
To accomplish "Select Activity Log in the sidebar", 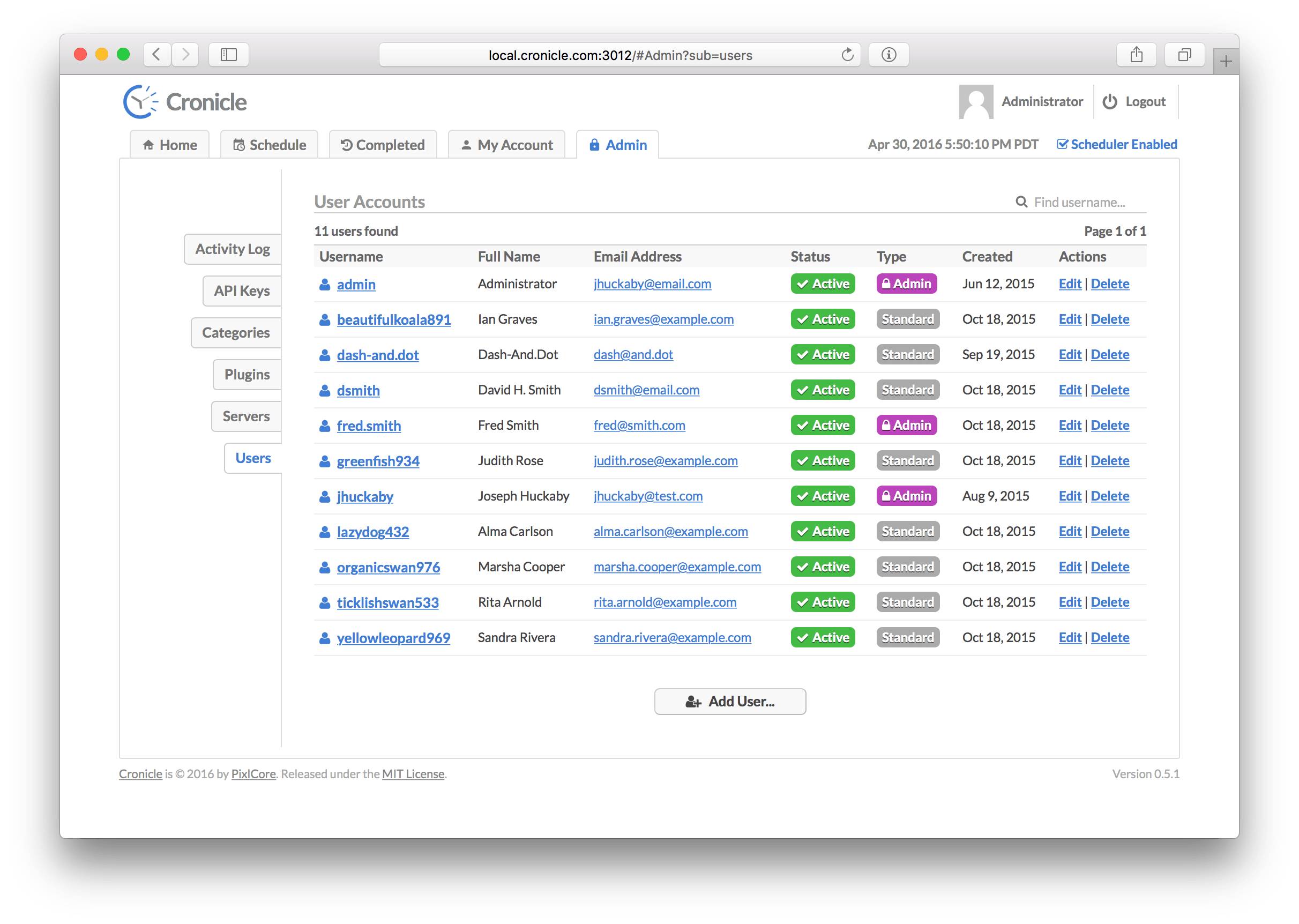I will (233, 249).
